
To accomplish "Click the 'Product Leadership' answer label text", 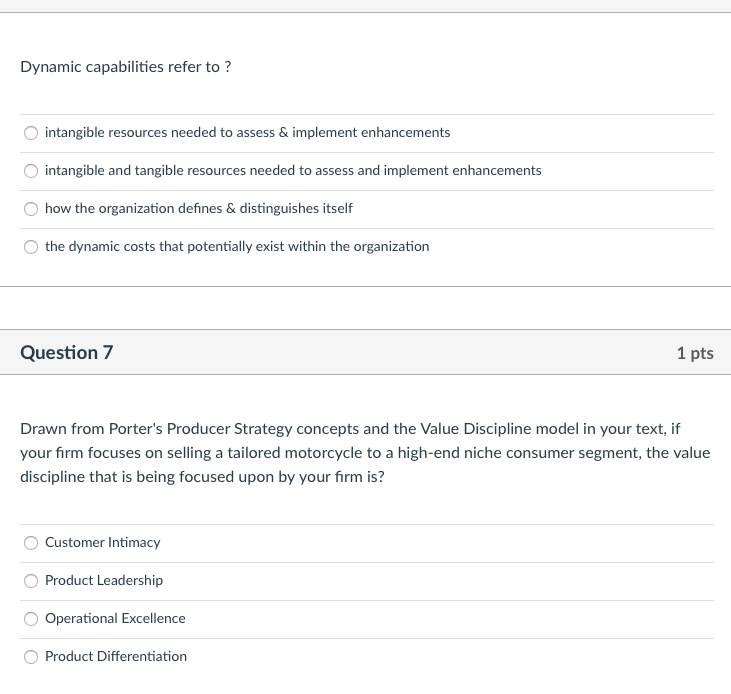I will 104,581.
